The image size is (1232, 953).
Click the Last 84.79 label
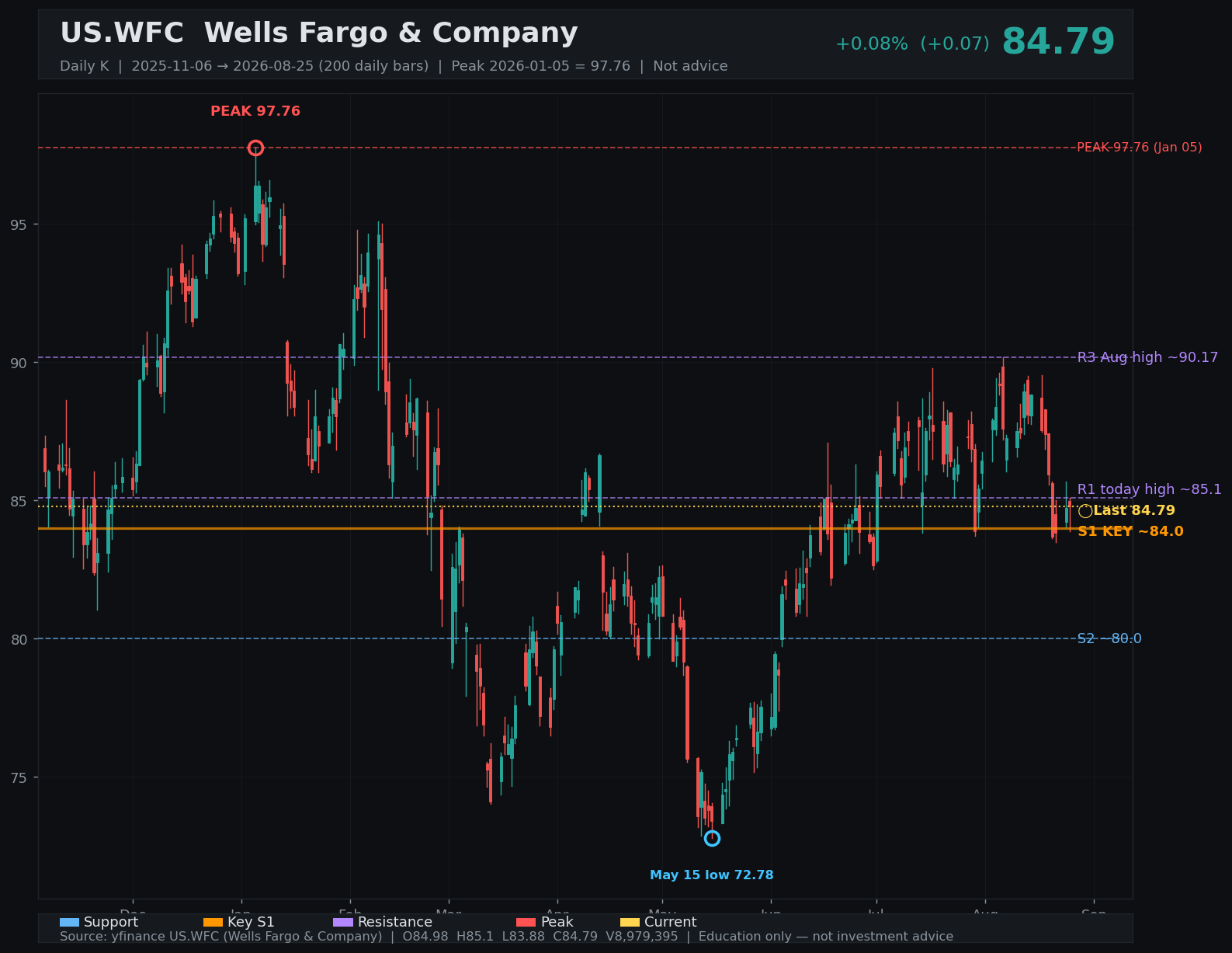[1134, 510]
